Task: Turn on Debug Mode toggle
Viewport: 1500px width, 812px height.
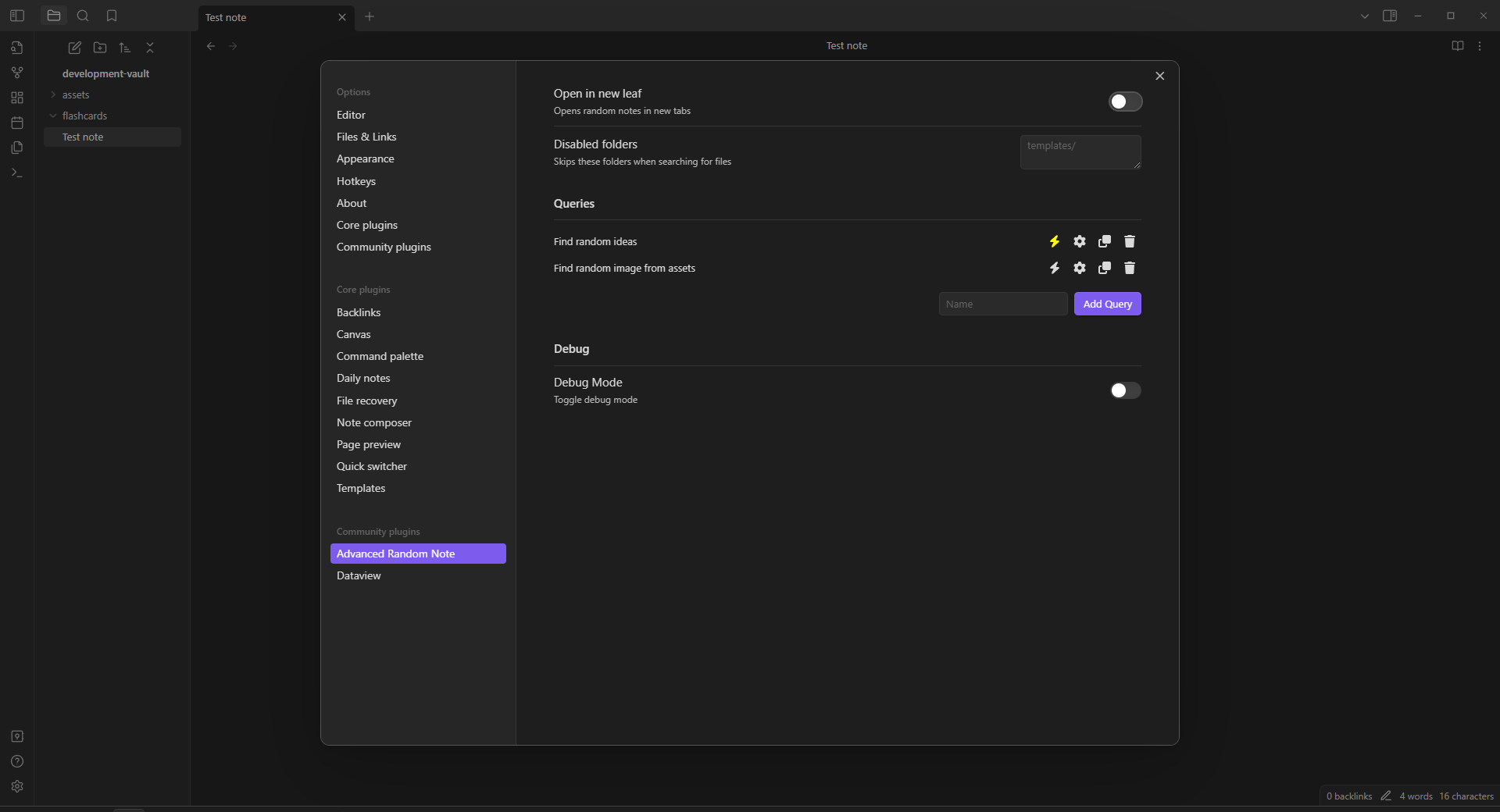Action: point(1126,390)
